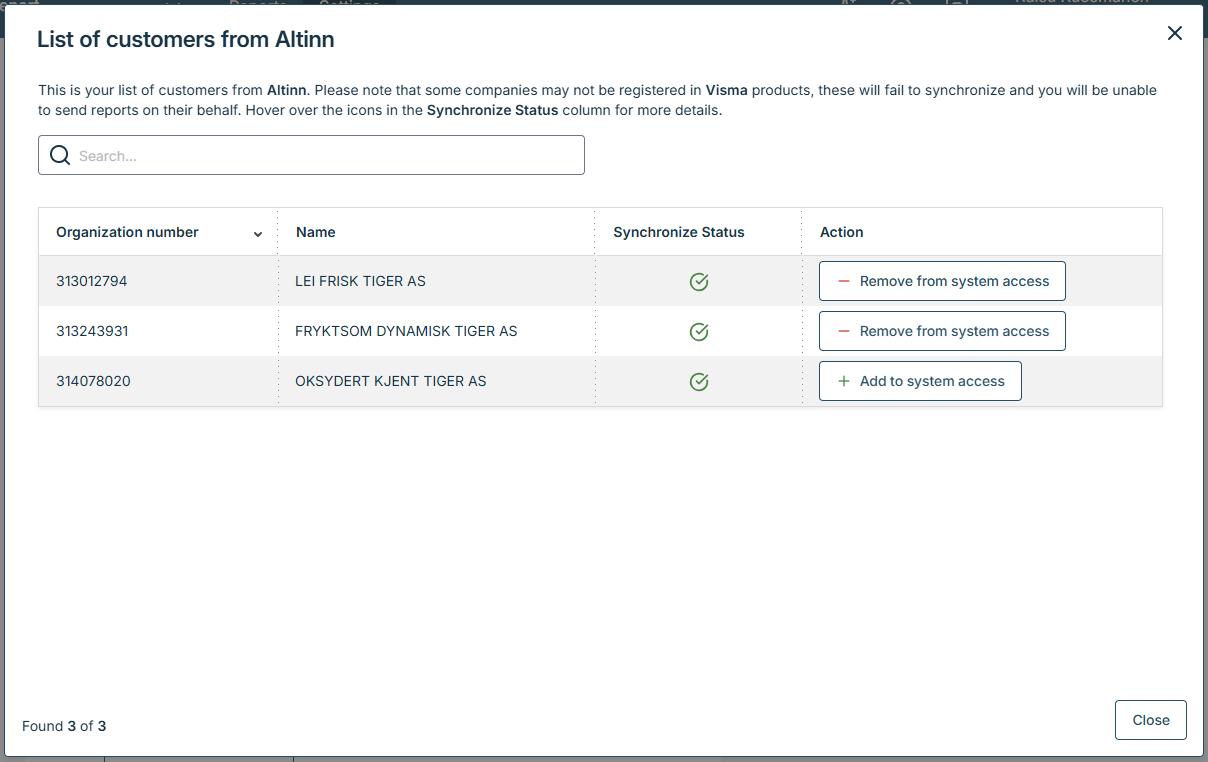This screenshot has width=1208, height=762.
Task: Select organization number 314078020
Action: pos(93,382)
